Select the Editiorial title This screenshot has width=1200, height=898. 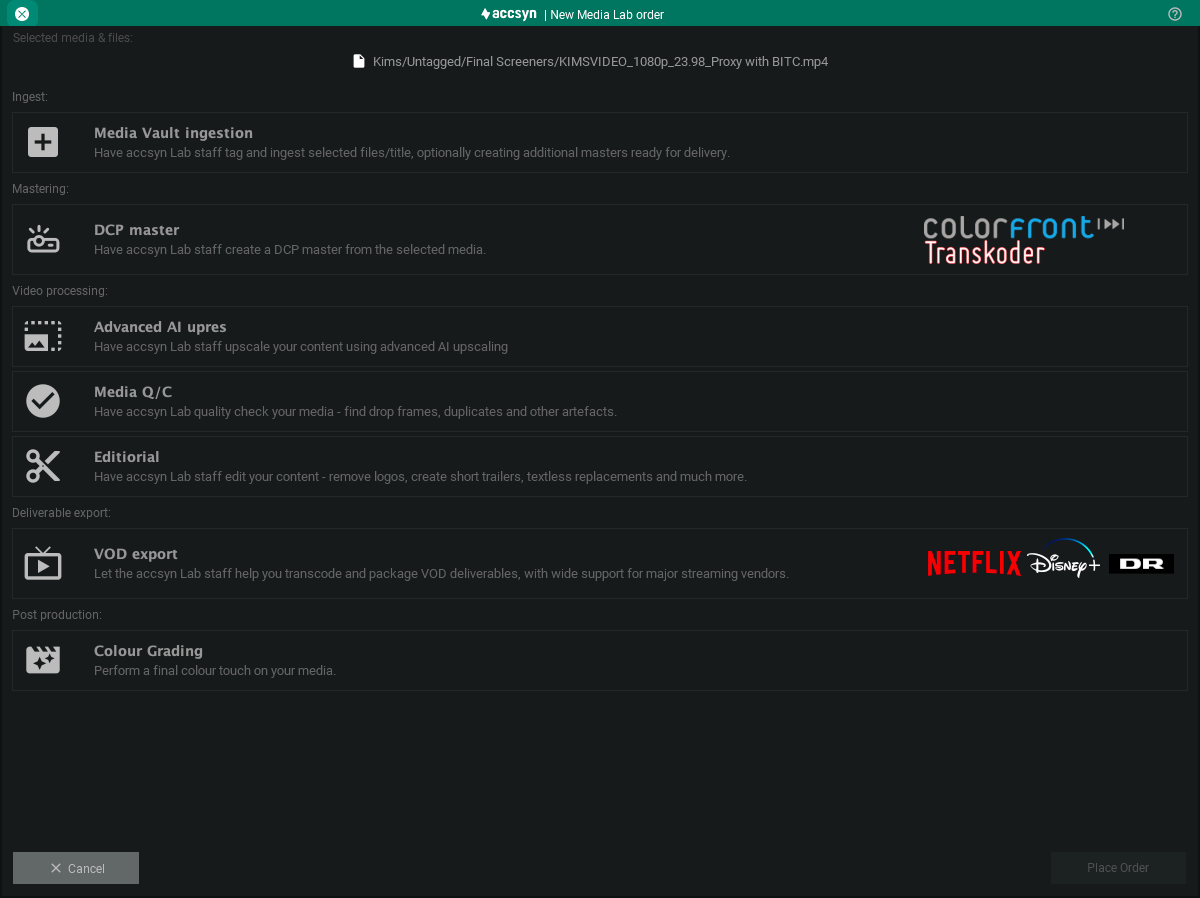coord(127,457)
